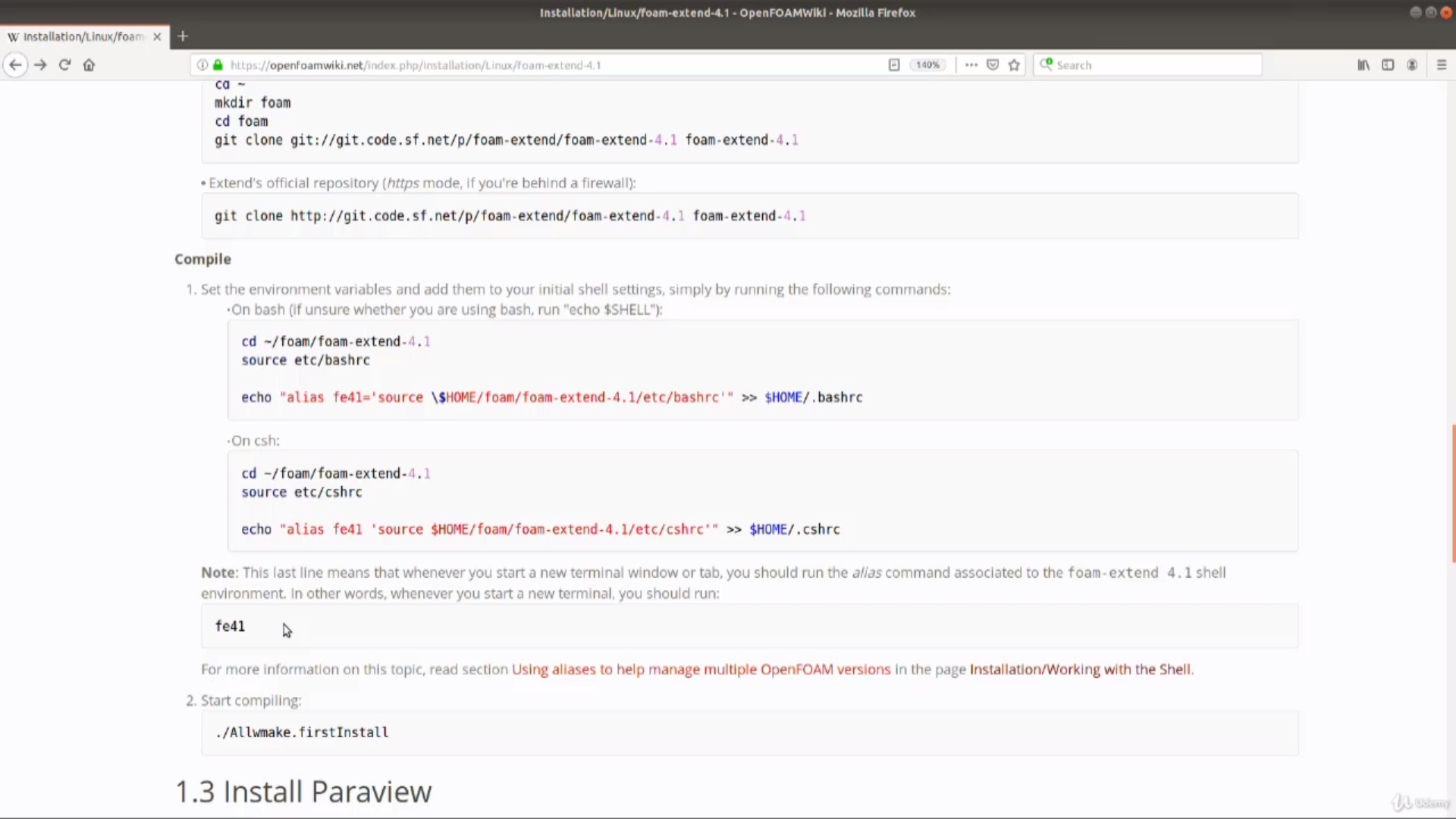Show site information icon in address bar
The image size is (1456, 819).
202,65
